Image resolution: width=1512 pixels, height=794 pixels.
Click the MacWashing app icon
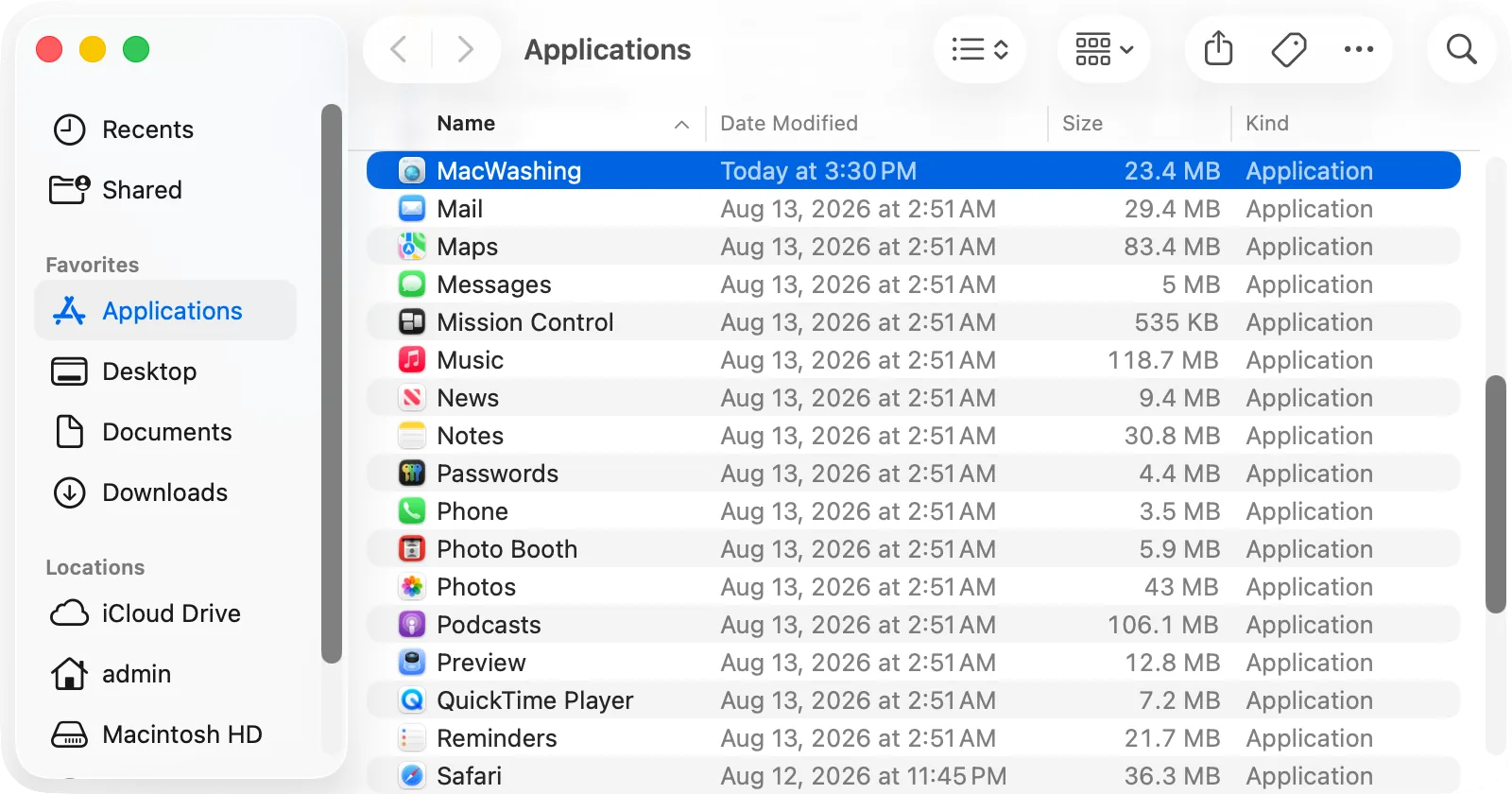tap(412, 171)
